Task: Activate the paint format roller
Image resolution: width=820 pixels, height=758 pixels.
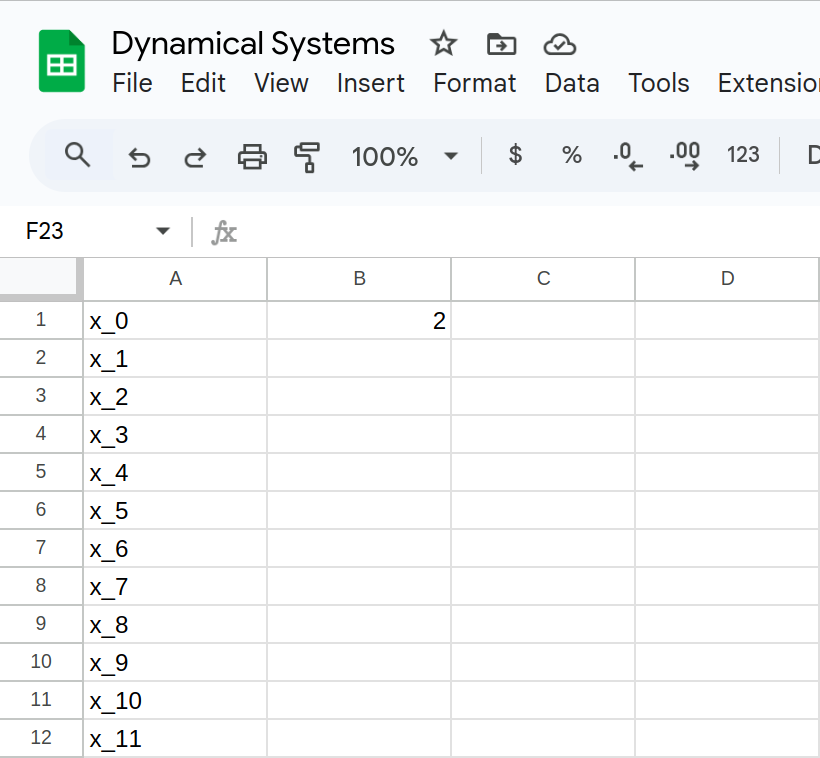Action: (x=307, y=156)
